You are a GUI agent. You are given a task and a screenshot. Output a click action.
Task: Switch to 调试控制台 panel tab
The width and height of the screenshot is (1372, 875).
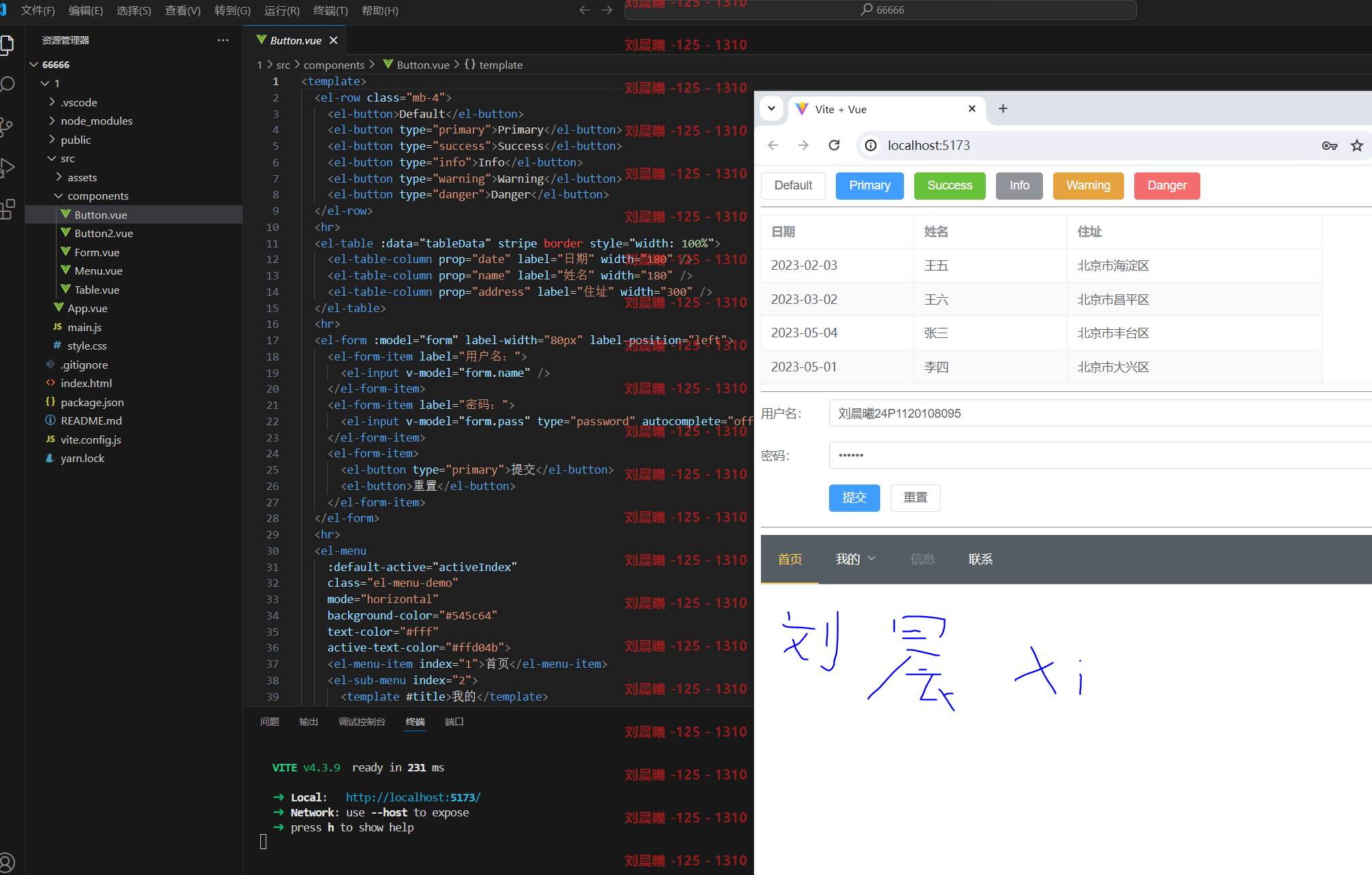[x=362, y=722]
